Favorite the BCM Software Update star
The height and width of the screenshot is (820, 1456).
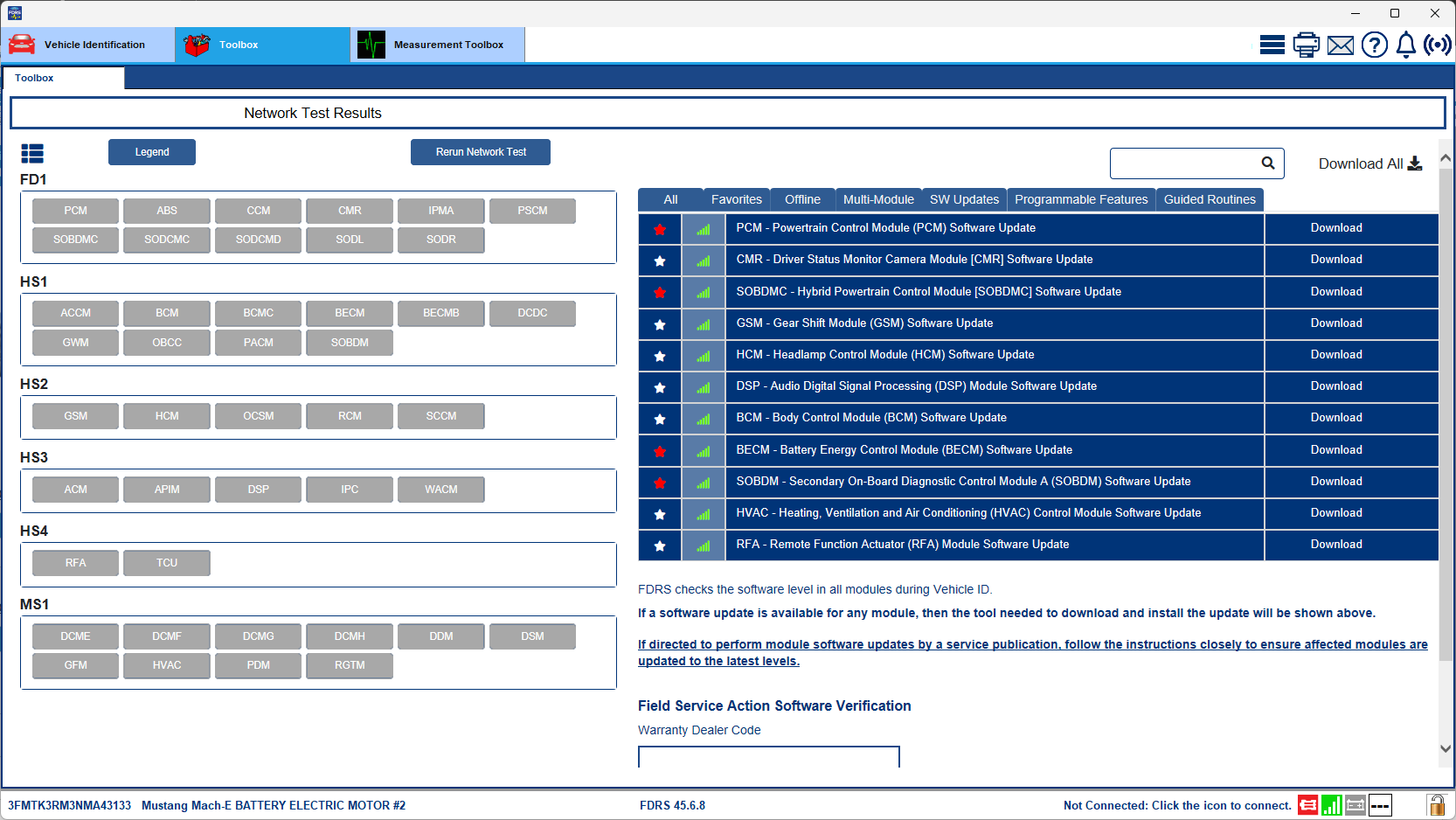pyautogui.click(x=660, y=419)
